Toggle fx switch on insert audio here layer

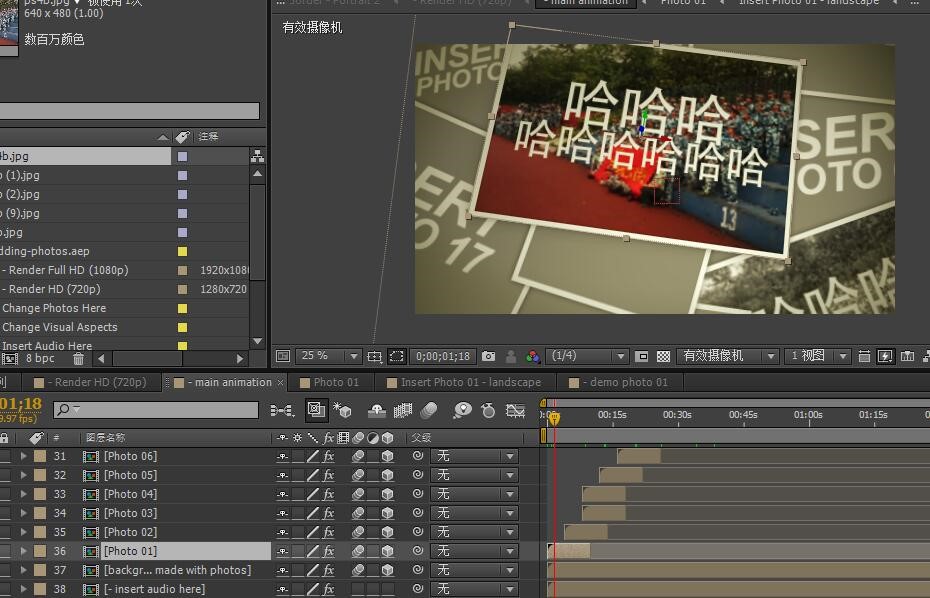(329, 589)
